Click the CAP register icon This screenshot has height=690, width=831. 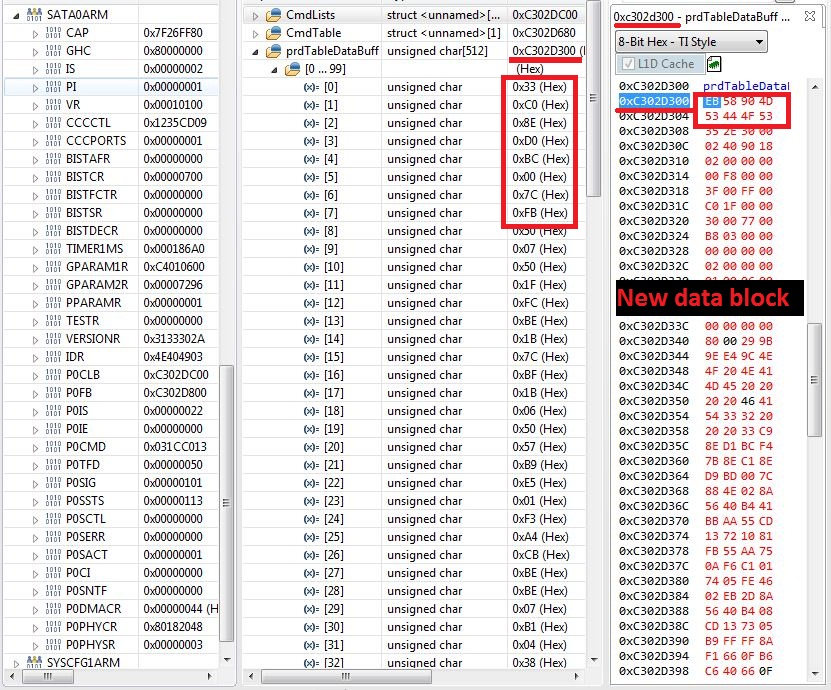53,33
